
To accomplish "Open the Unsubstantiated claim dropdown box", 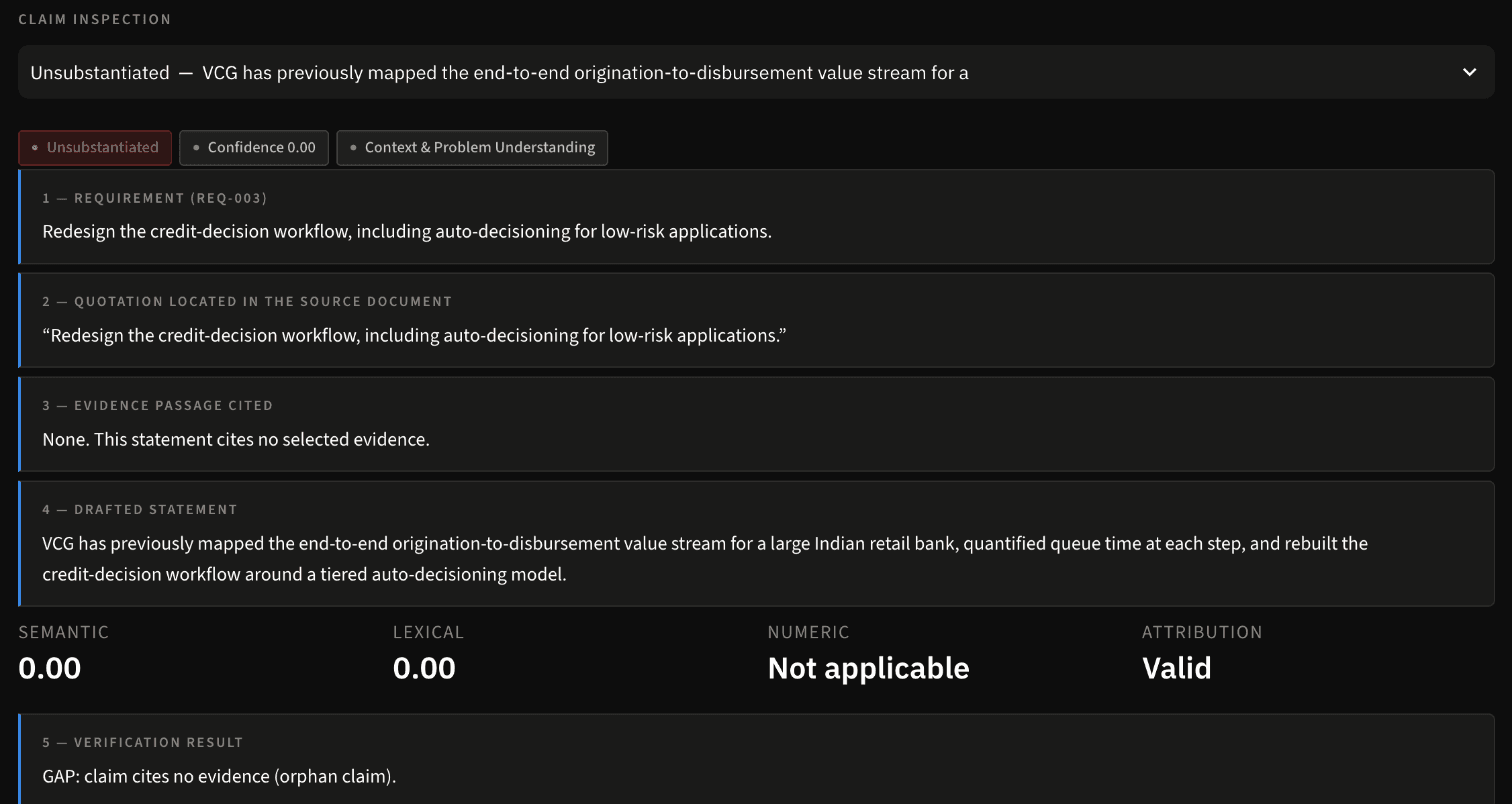I will click(756, 72).
